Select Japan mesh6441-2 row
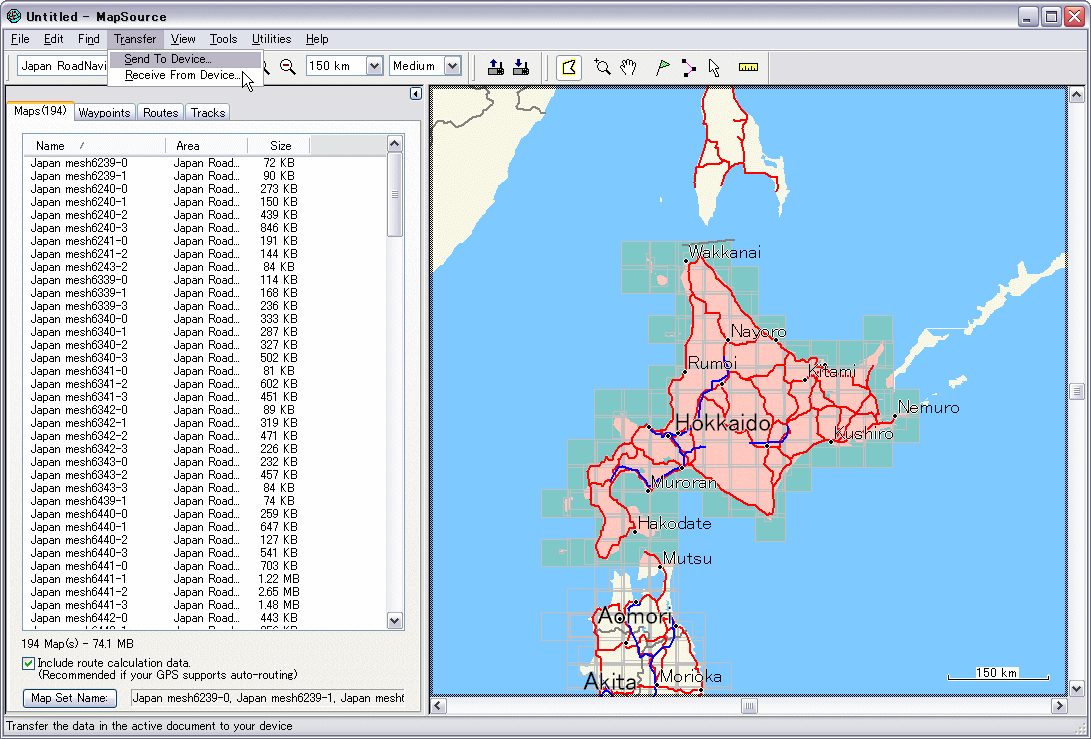 [205, 591]
